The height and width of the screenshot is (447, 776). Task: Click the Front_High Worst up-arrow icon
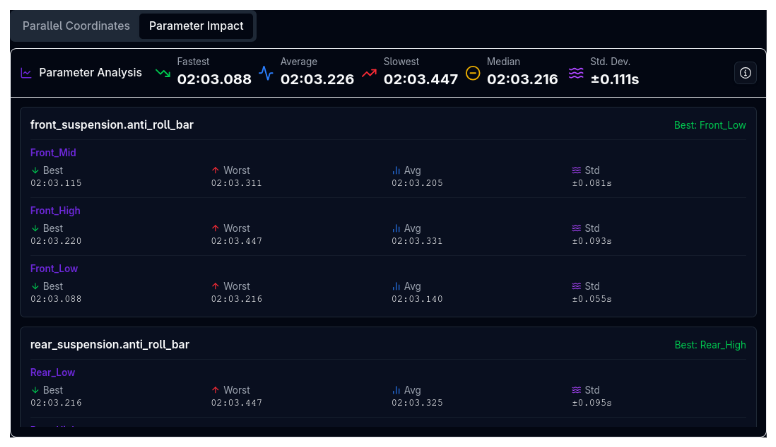point(215,229)
